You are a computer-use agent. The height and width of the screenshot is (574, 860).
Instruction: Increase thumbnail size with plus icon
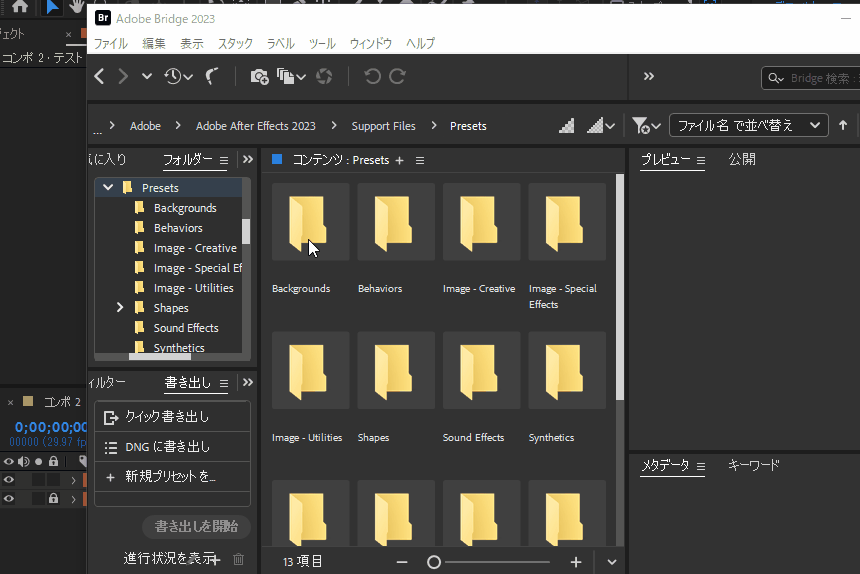[575, 562]
